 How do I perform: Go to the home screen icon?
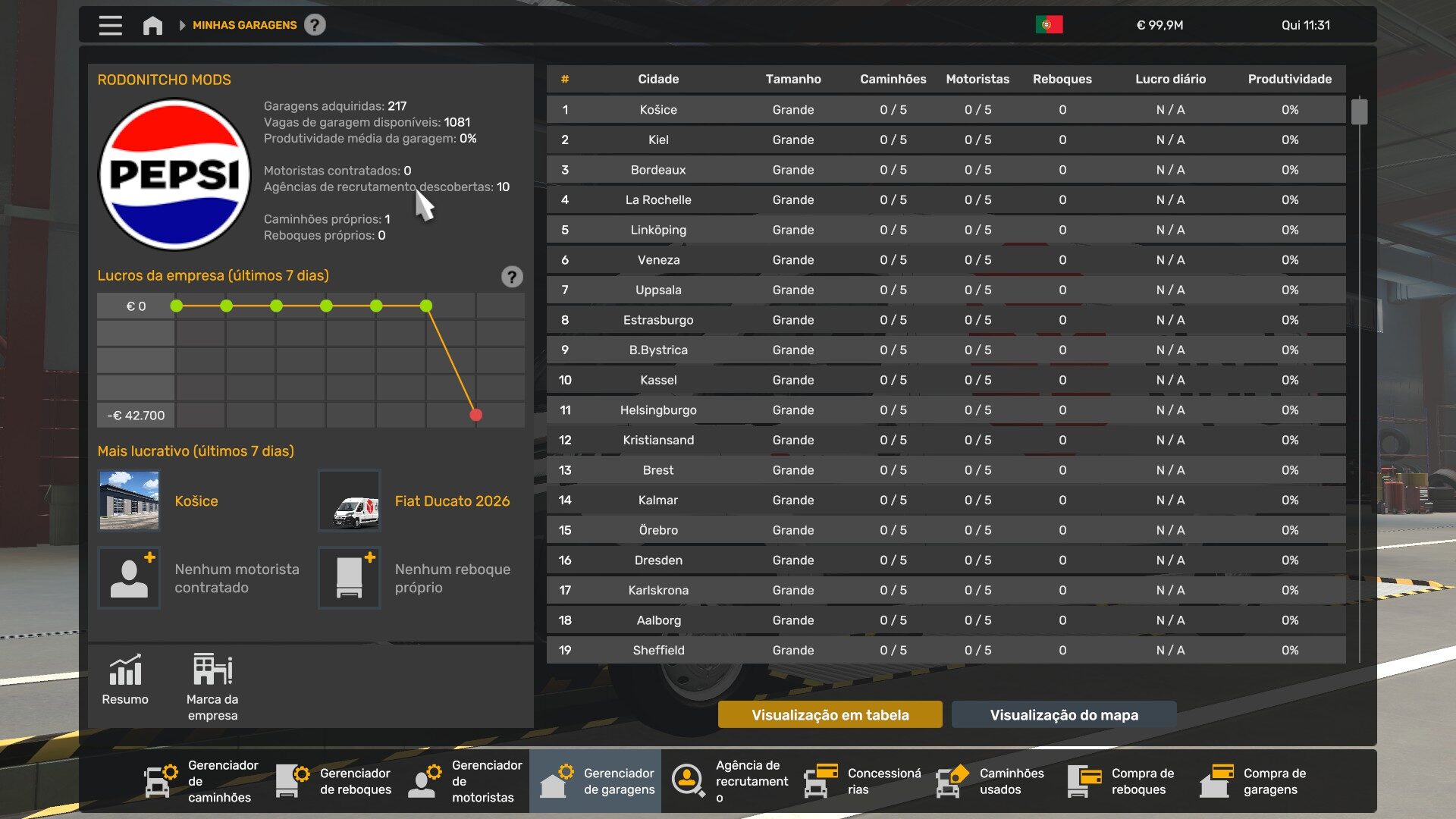(152, 25)
